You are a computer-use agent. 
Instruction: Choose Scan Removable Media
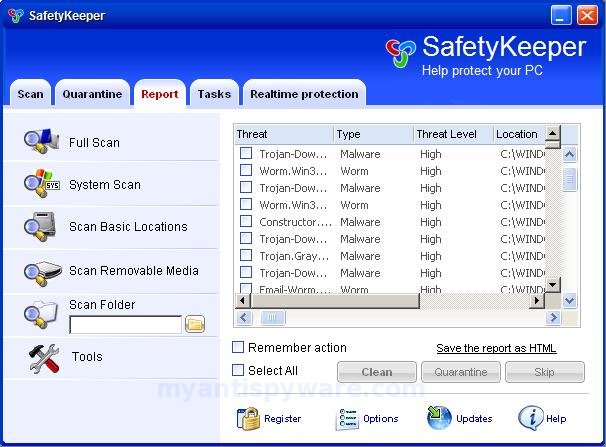[x=134, y=270]
